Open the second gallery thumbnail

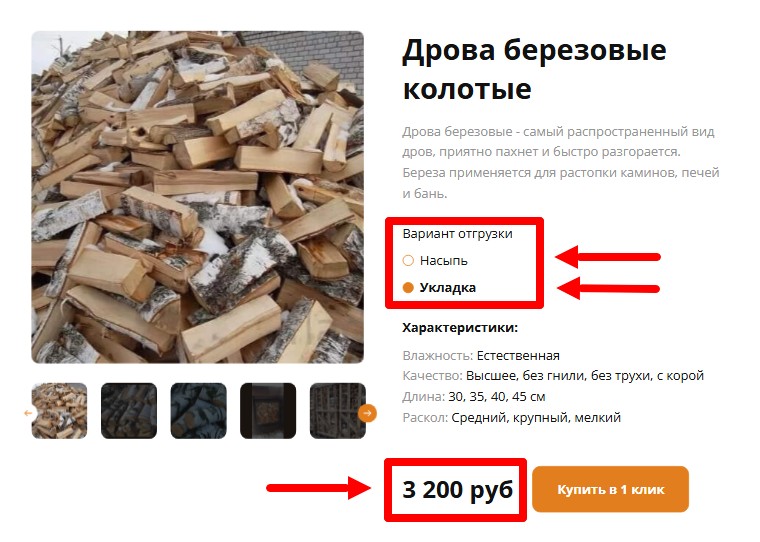click(x=129, y=411)
